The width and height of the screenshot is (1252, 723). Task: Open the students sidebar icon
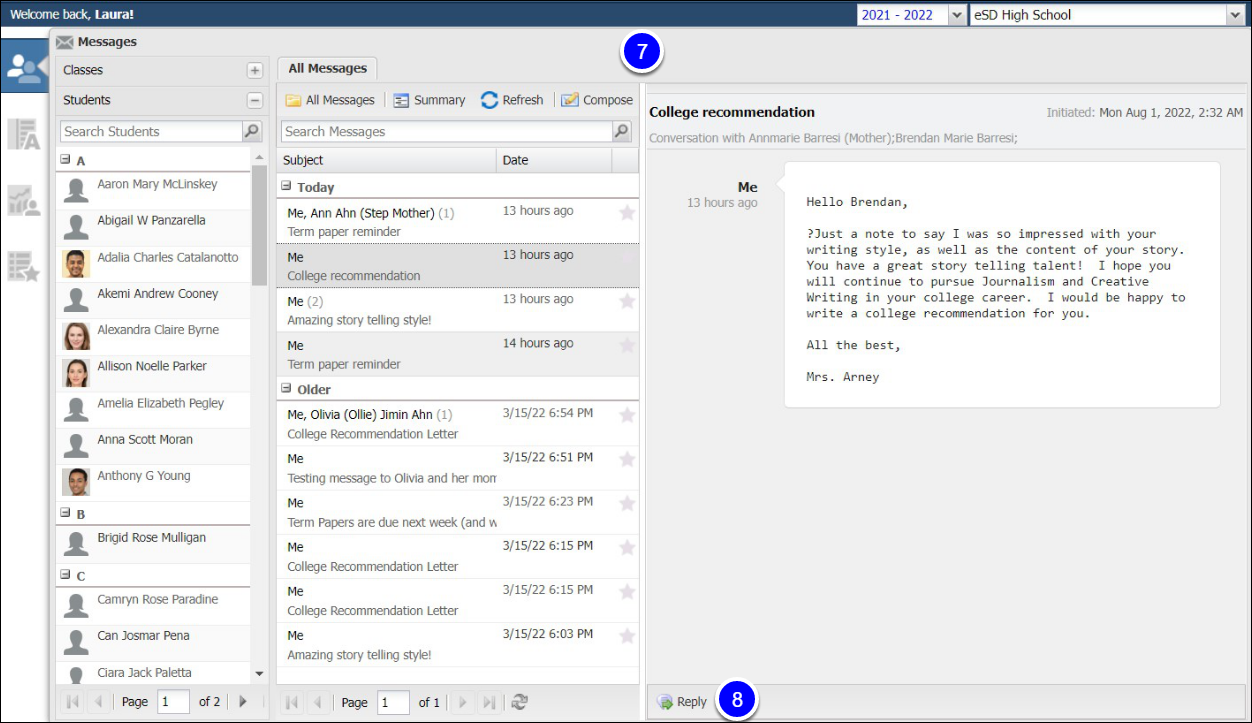pyautogui.click(x=24, y=68)
